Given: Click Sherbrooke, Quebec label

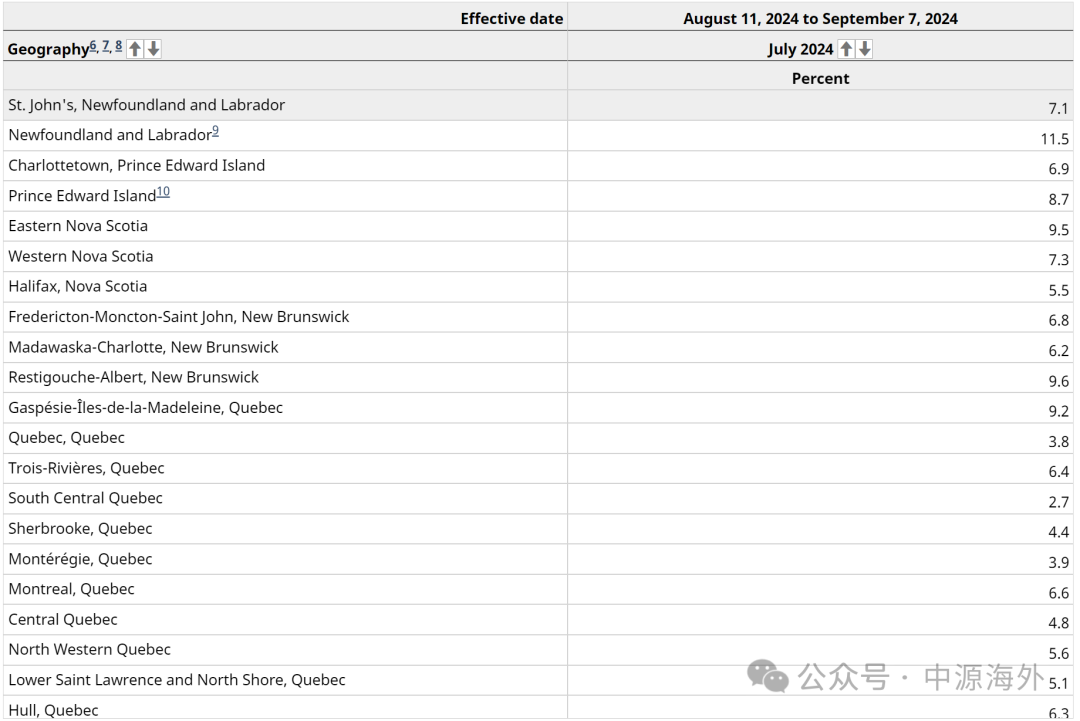Looking at the screenshot, I should 80,528.
